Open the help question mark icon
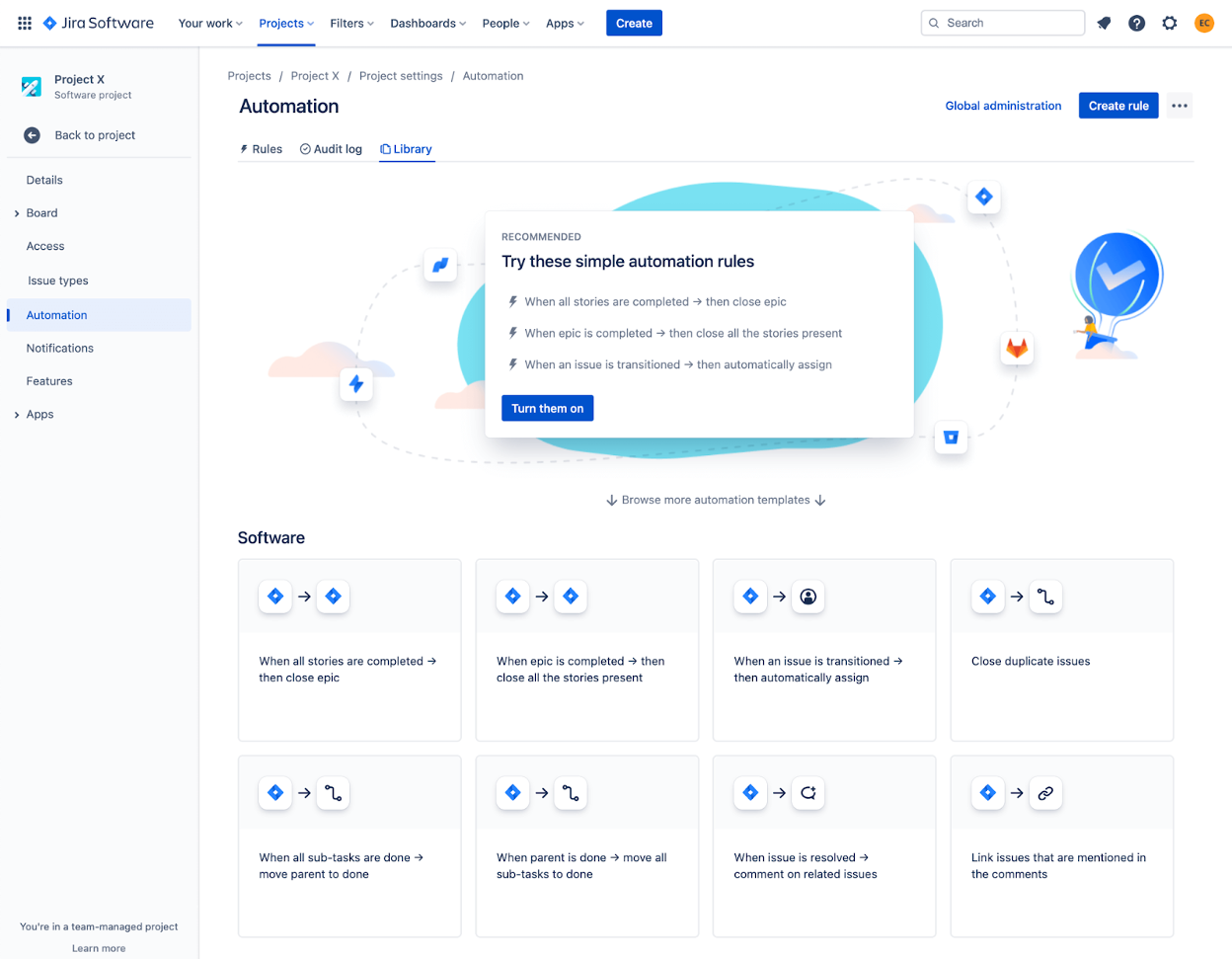 [x=1136, y=23]
